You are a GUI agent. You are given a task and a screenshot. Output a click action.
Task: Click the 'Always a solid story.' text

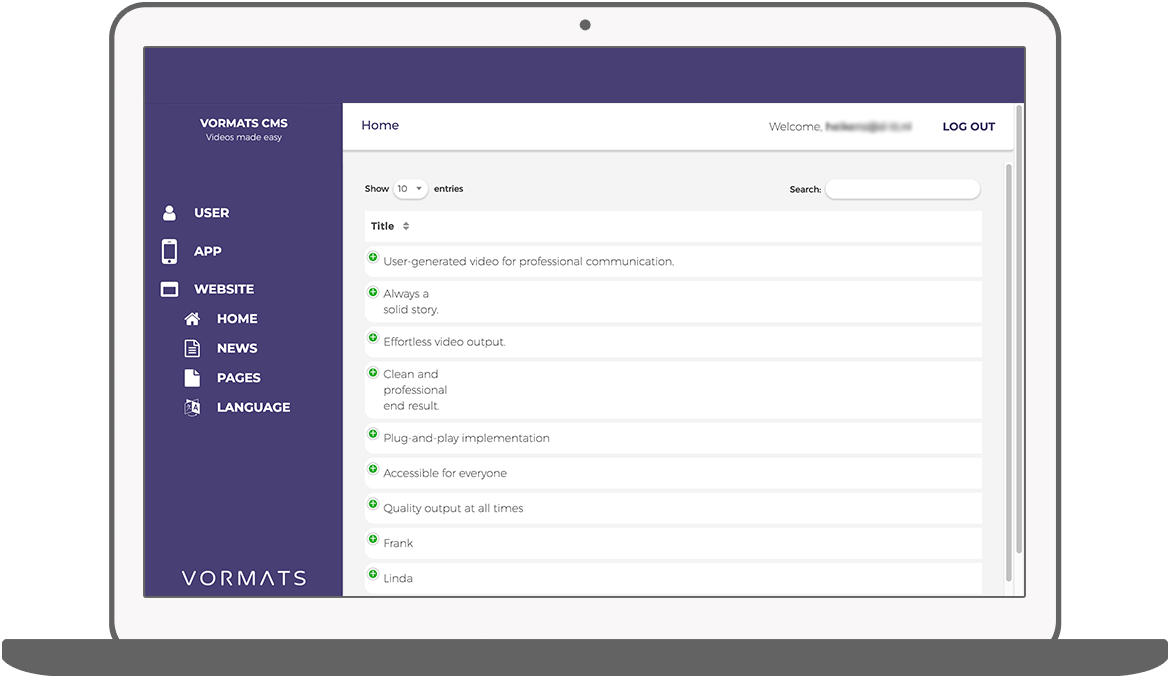coord(410,301)
